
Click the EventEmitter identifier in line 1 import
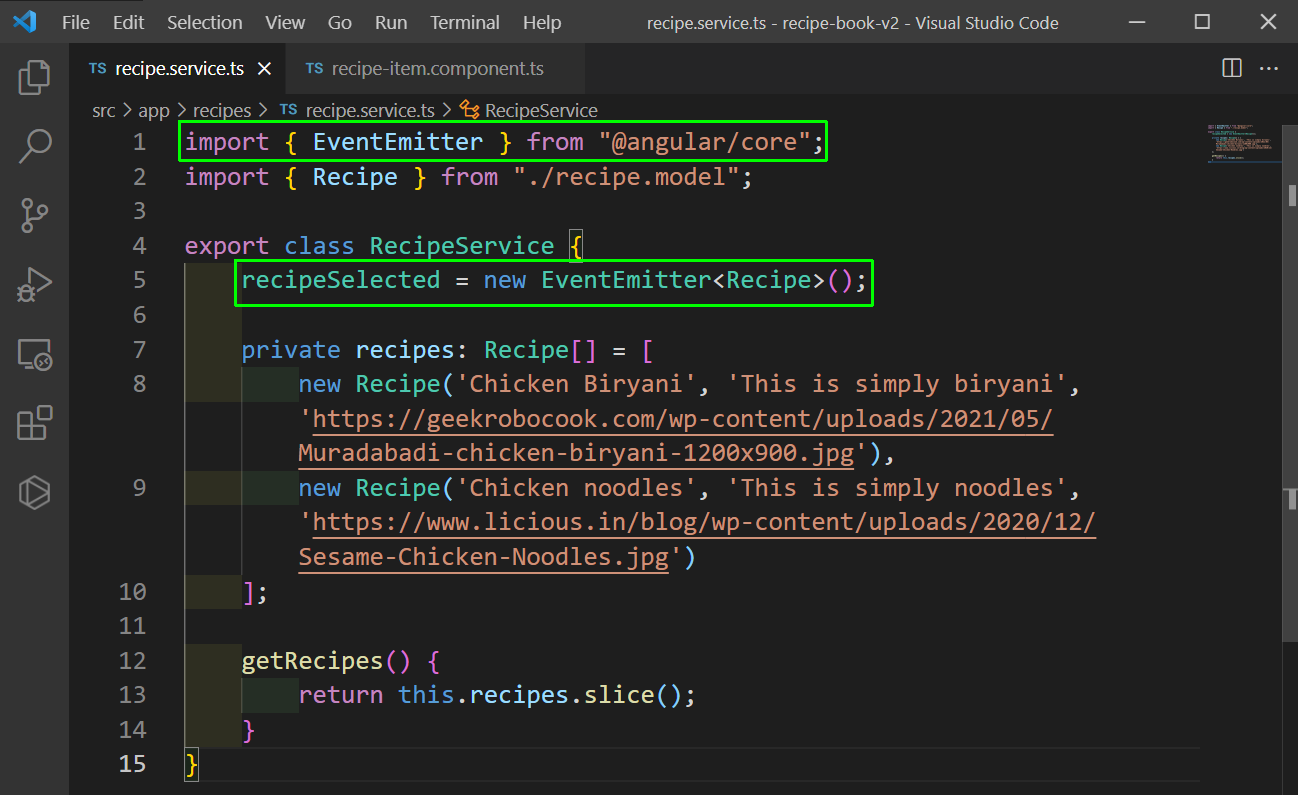[x=398, y=142]
